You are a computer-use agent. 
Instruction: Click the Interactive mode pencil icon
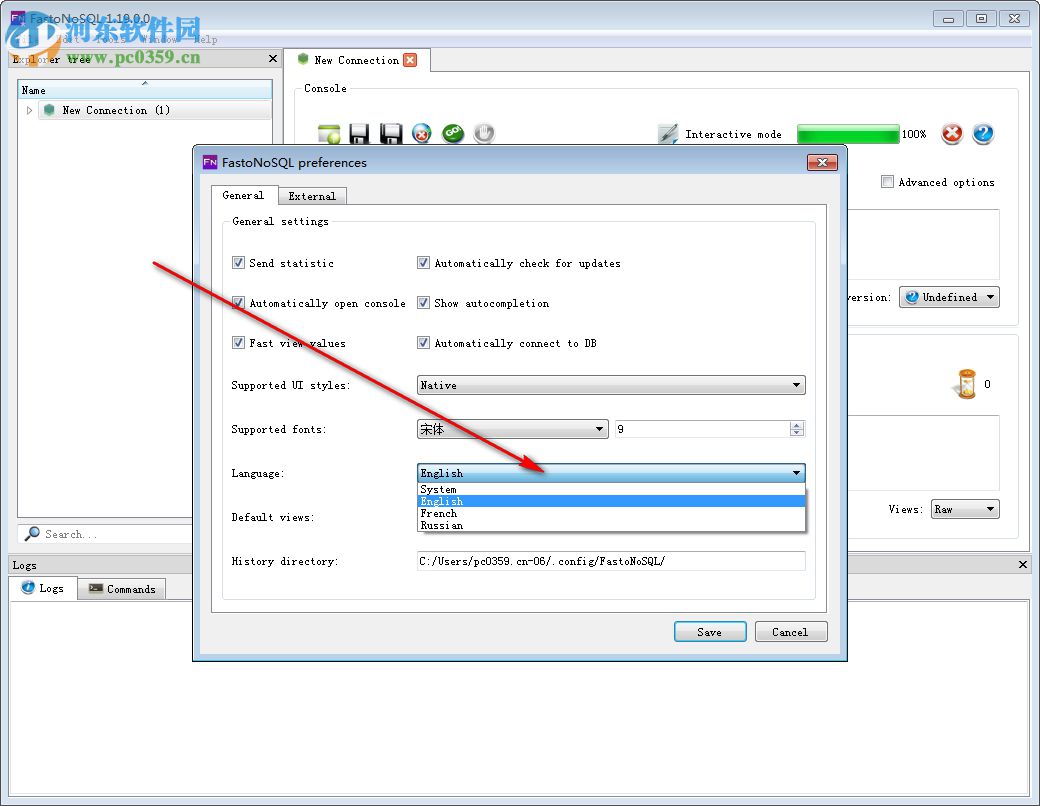pyautogui.click(x=668, y=134)
